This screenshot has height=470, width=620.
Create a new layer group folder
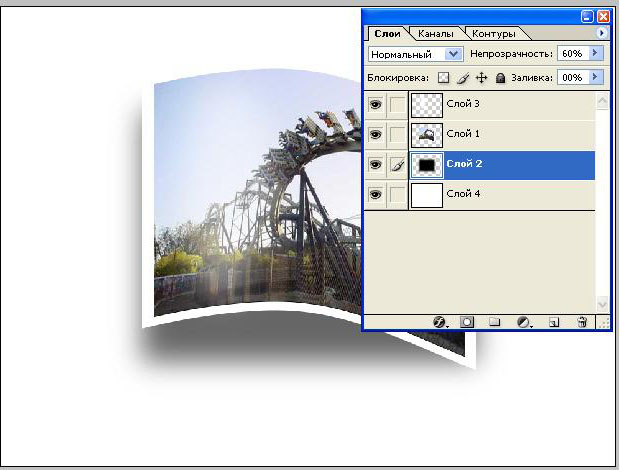click(x=493, y=322)
